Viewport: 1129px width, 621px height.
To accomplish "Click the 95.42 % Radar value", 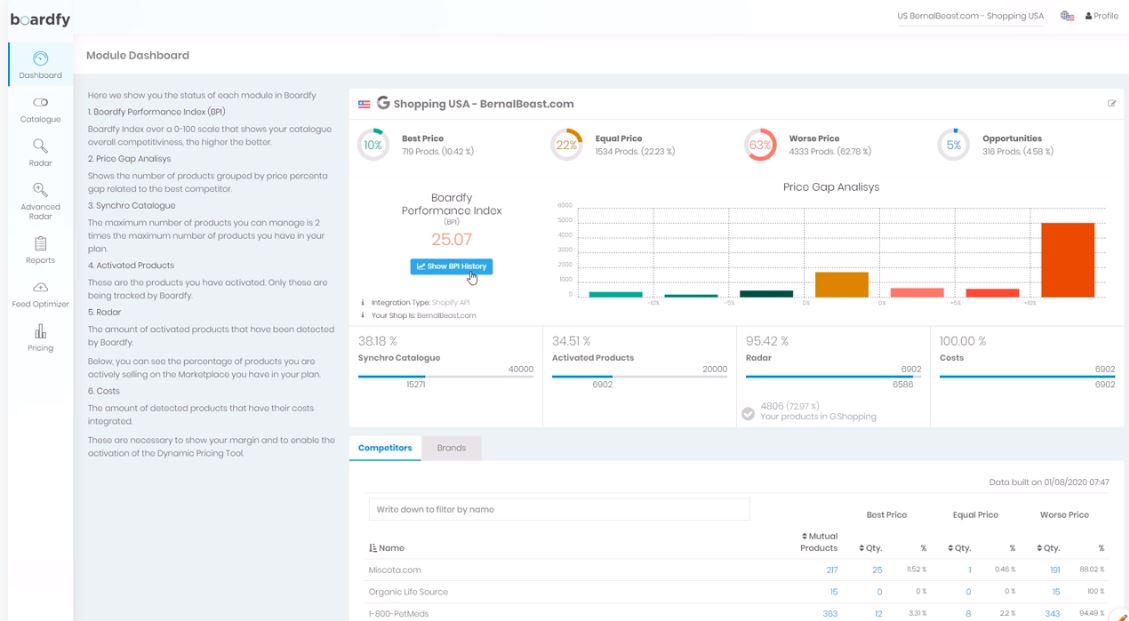I will pyautogui.click(x=767, y=341).
